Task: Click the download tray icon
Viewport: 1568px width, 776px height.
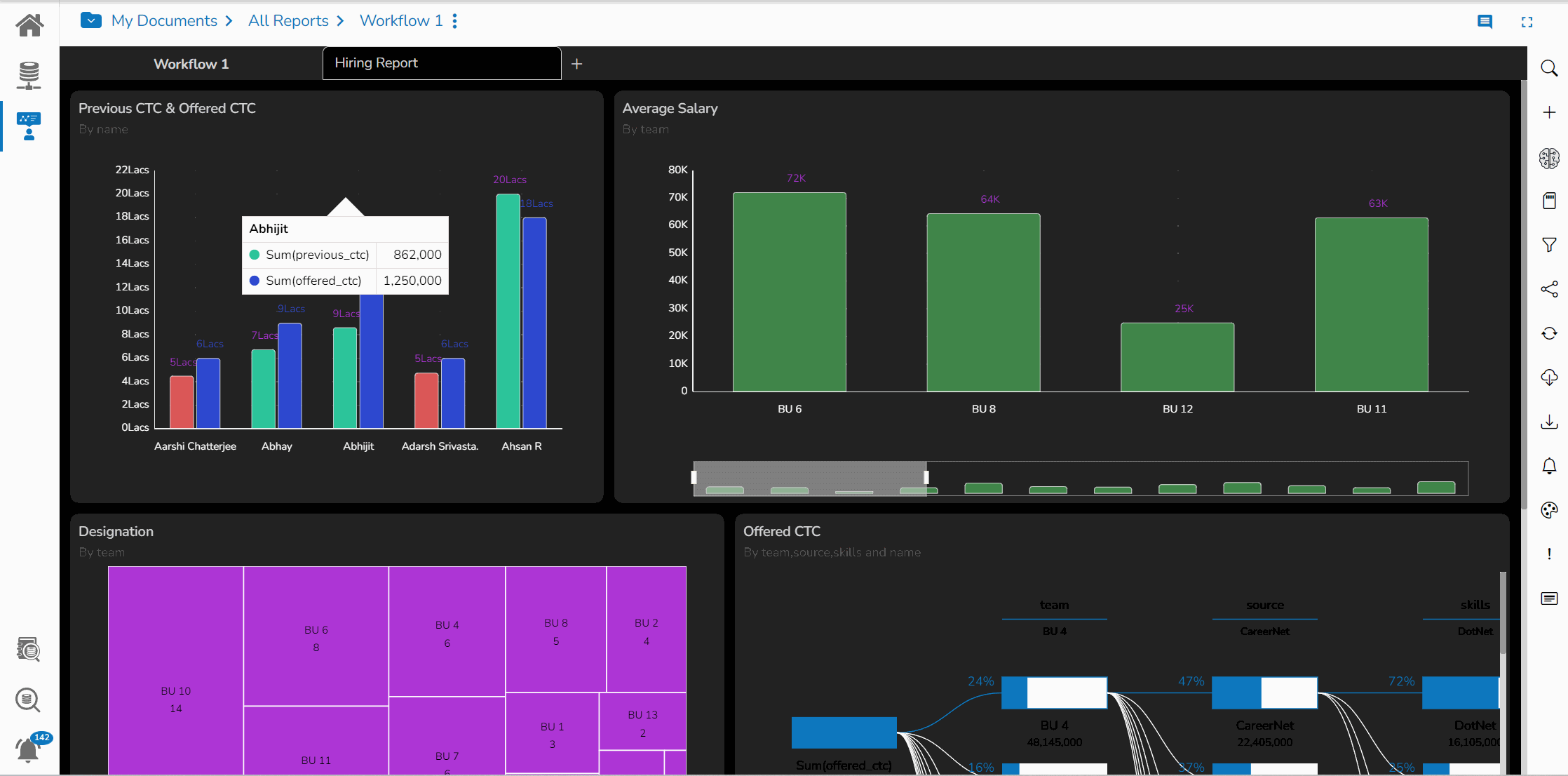Action: 1549,422
